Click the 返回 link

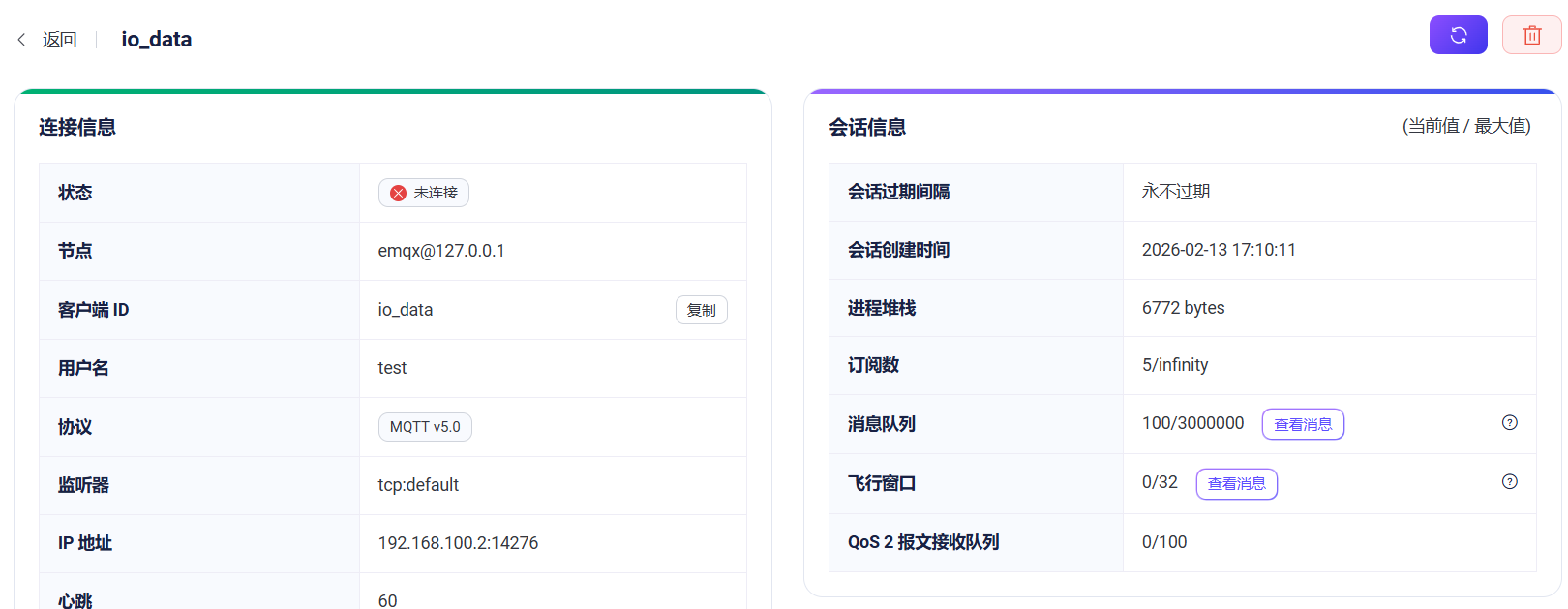pyautogui.click(x=59, y=40)
